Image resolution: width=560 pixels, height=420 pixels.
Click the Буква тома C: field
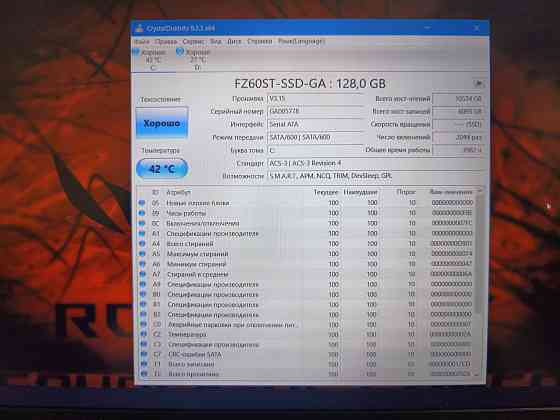click(315, 150)
